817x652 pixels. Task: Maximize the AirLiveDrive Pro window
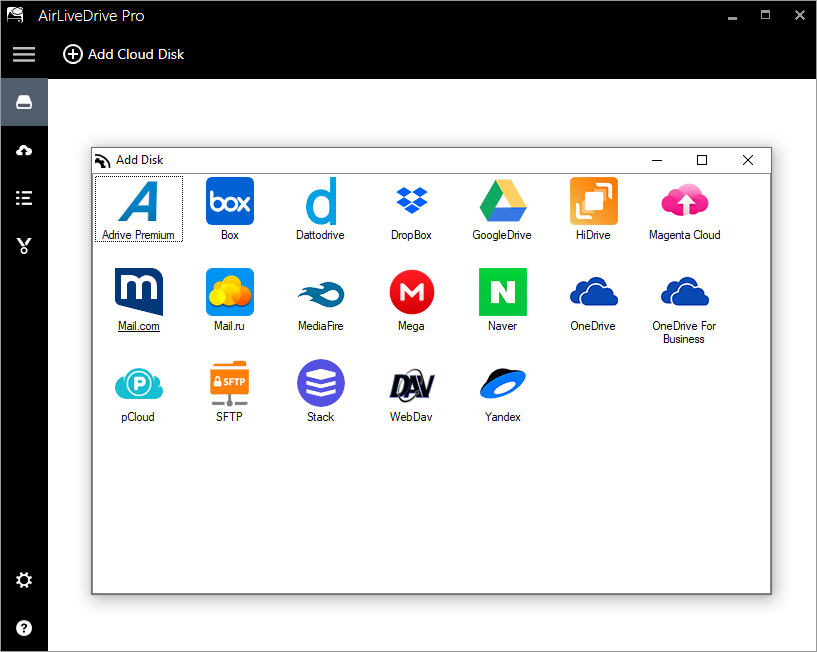(x=765, y=15)
